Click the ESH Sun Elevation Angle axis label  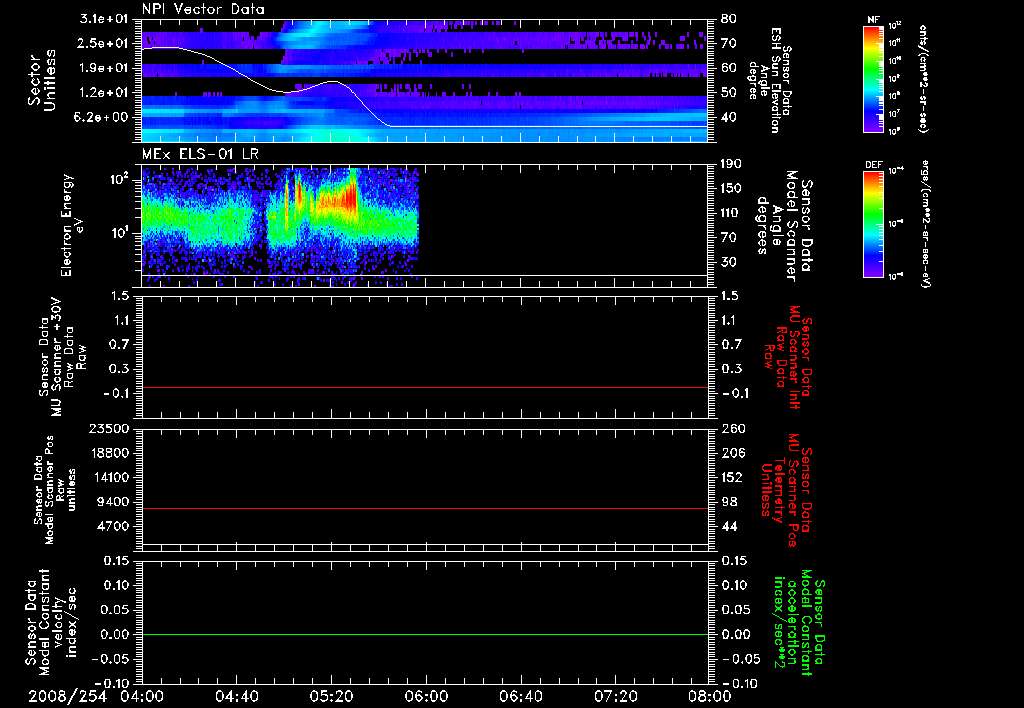[770, 80]
